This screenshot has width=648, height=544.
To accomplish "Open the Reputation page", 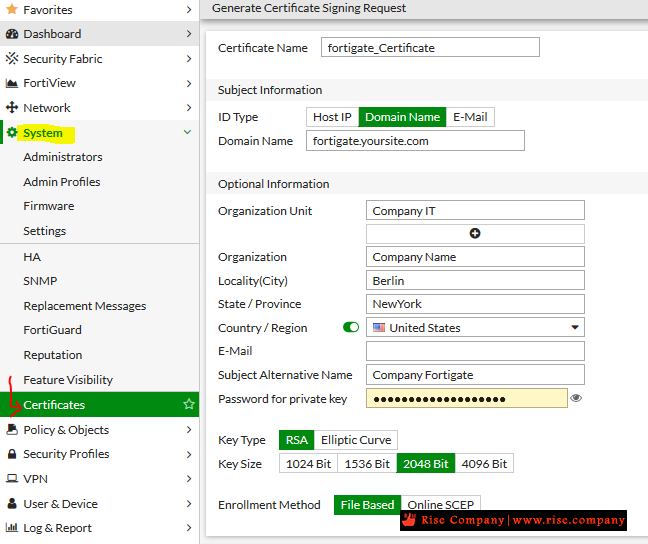I will tap(53, 355).
